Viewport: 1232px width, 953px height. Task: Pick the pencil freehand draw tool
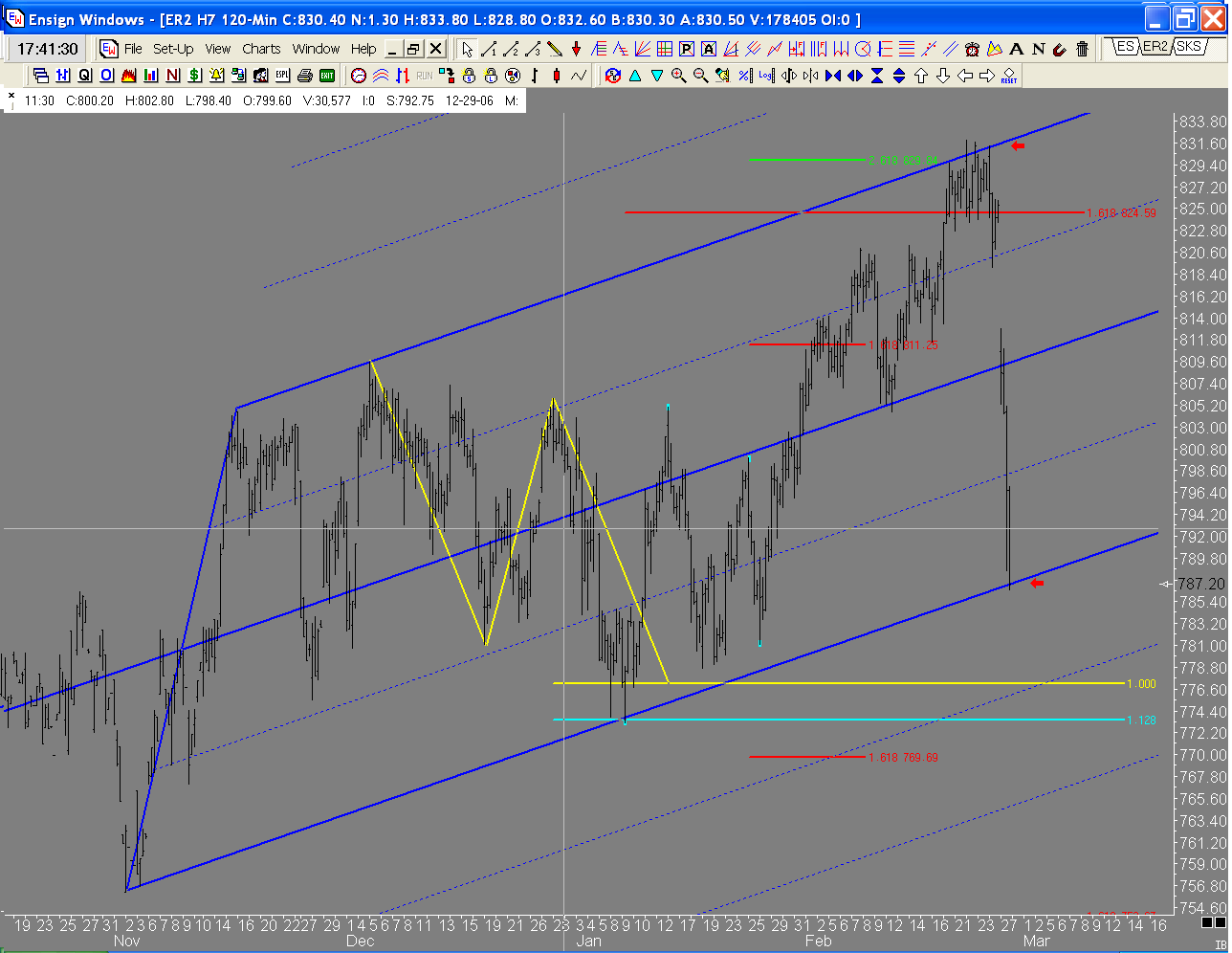[x=554, y=49]
